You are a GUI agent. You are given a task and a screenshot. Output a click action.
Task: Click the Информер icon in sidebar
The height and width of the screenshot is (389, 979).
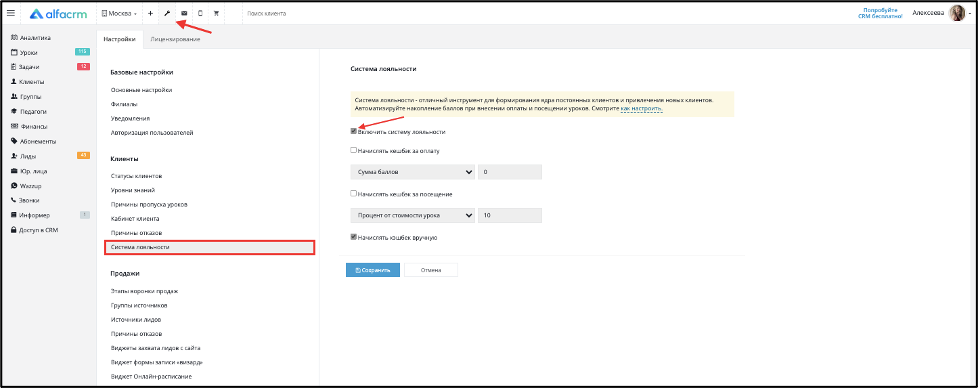click(x=14, y=215)
